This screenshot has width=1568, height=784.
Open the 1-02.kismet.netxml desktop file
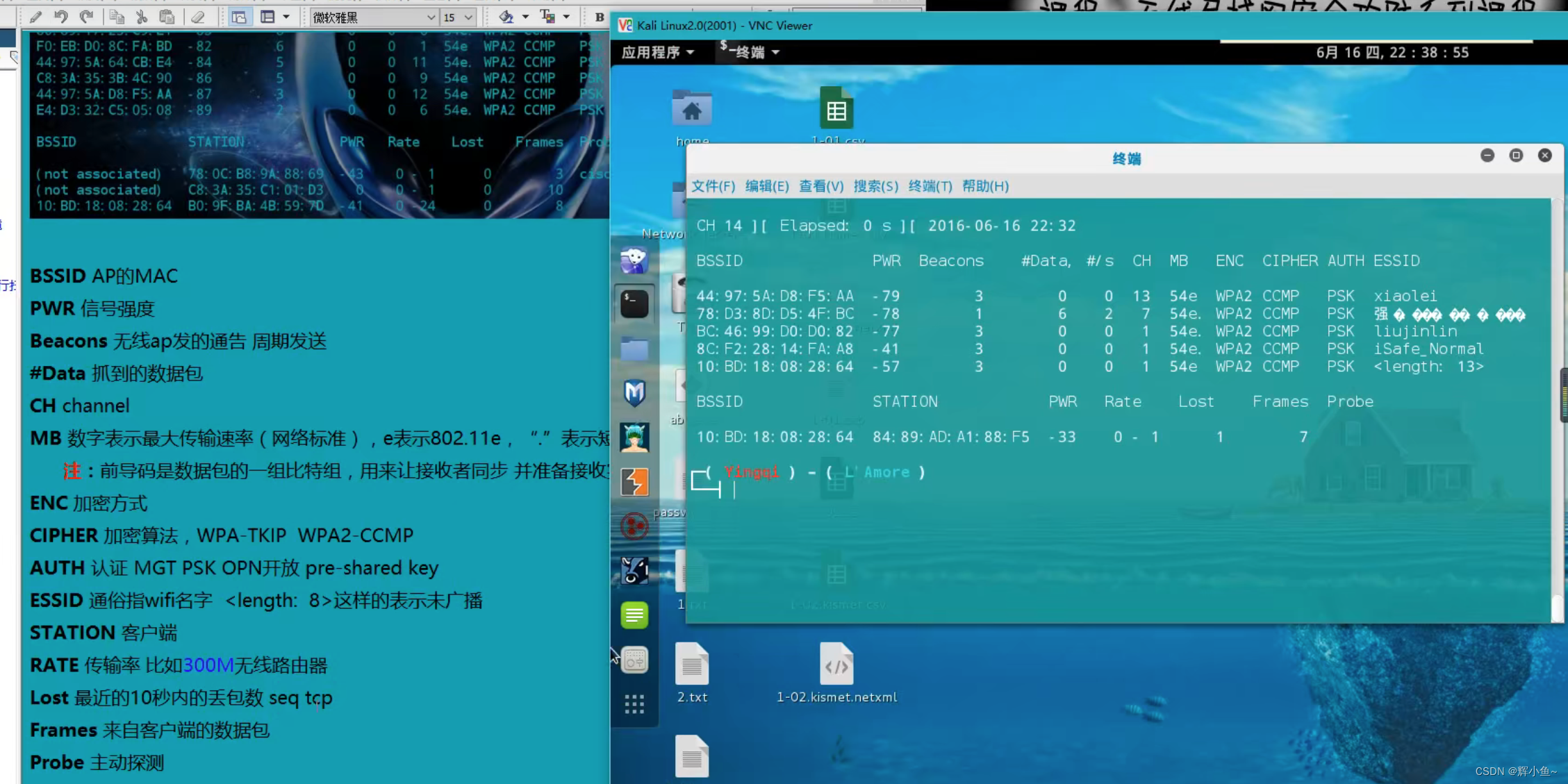pos(836,673)
